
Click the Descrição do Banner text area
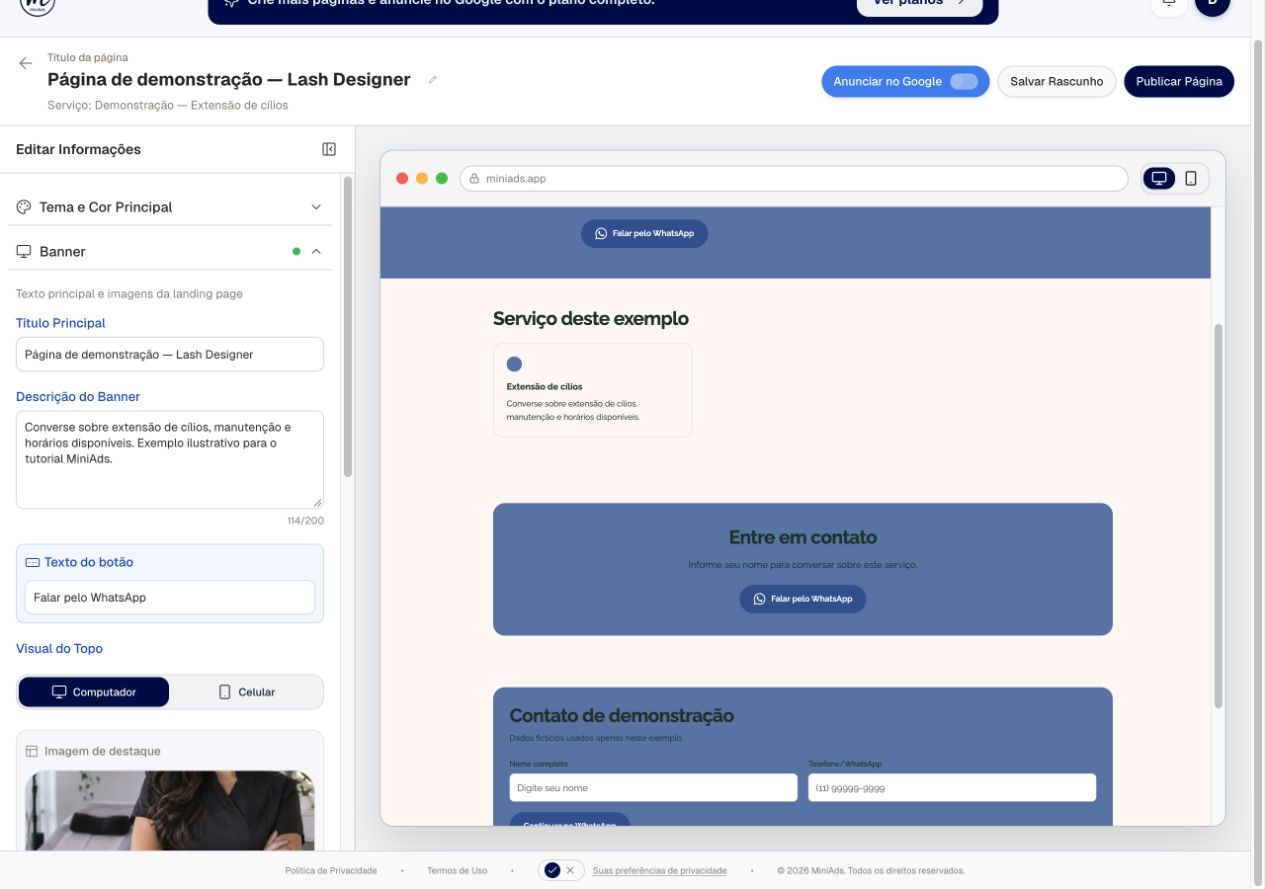point(170,460)
